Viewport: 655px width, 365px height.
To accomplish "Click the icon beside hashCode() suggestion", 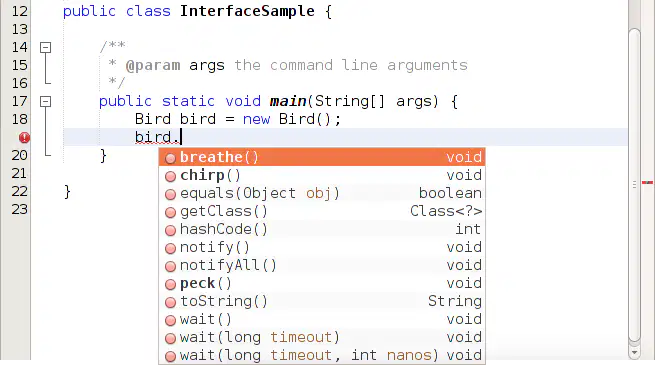I will [x=170, y=230].
